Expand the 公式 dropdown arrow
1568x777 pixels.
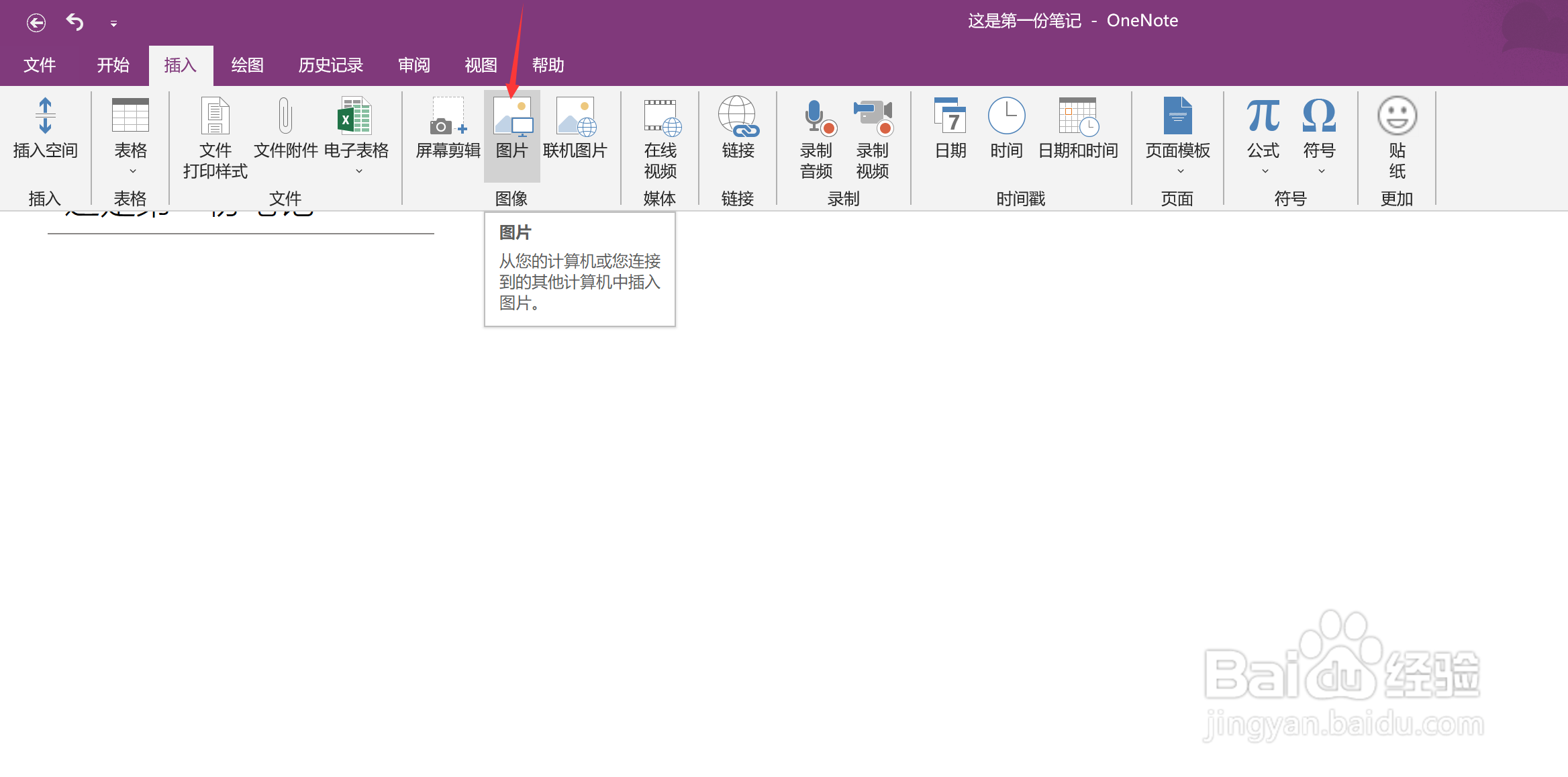[1265, 172]
